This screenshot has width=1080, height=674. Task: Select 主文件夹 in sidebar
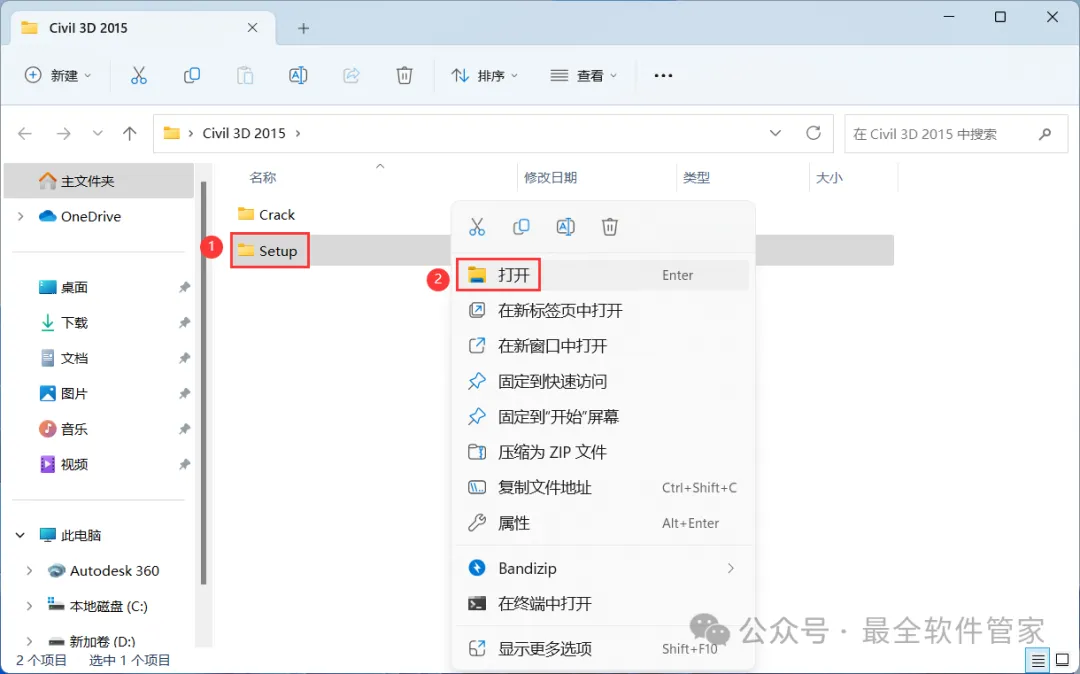[98, 181]
